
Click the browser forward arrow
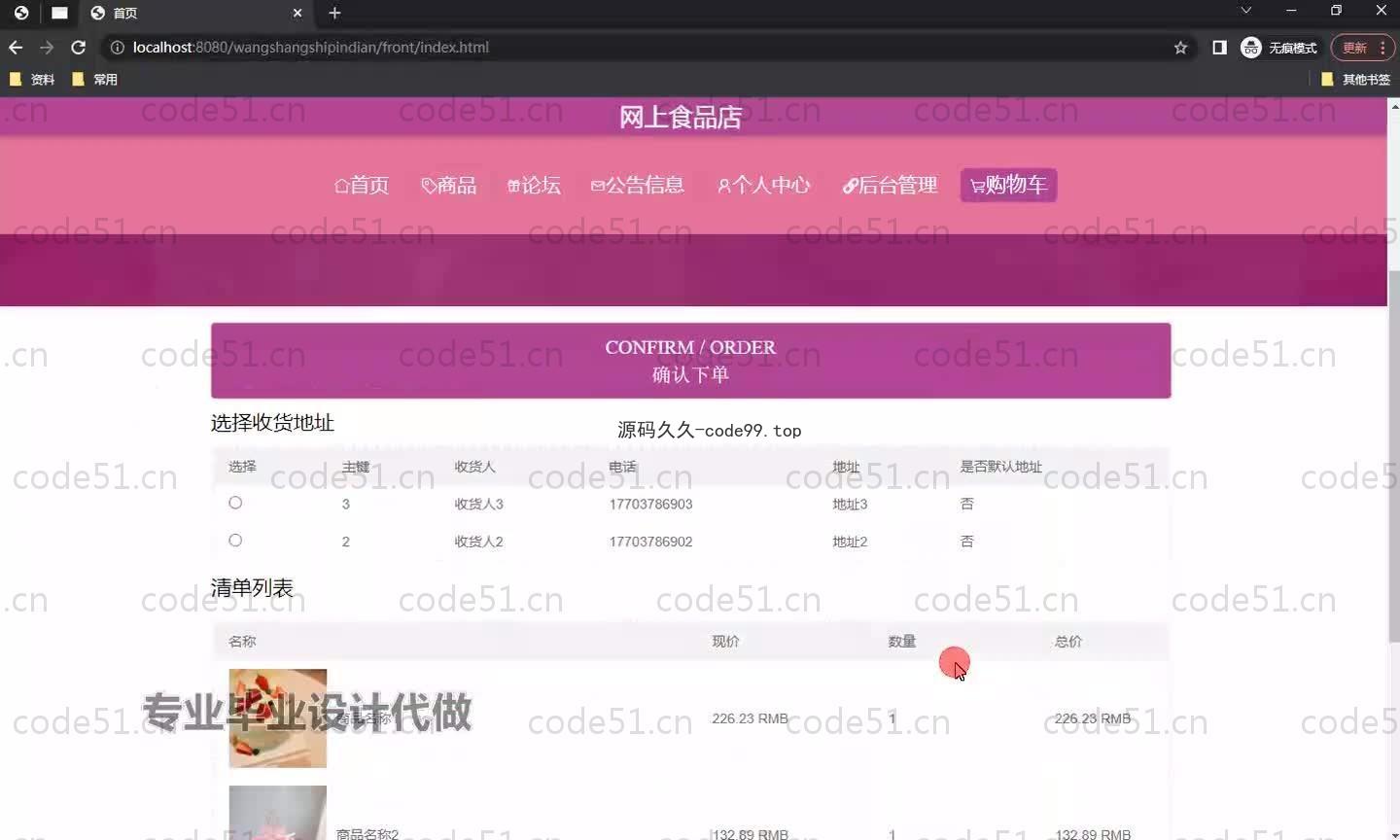(47, 47)
